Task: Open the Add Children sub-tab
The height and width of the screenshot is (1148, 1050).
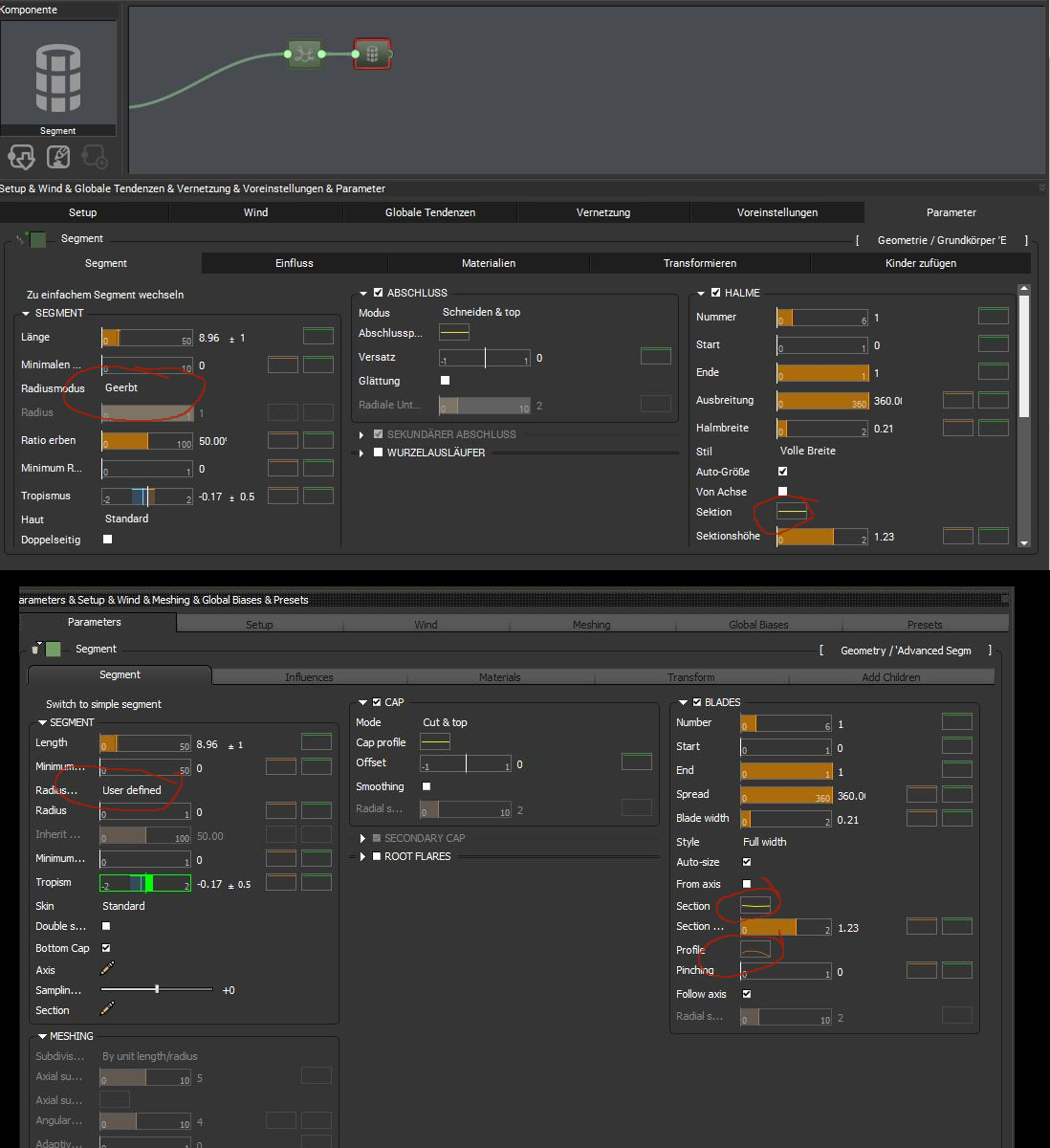Action: point(891,677)
